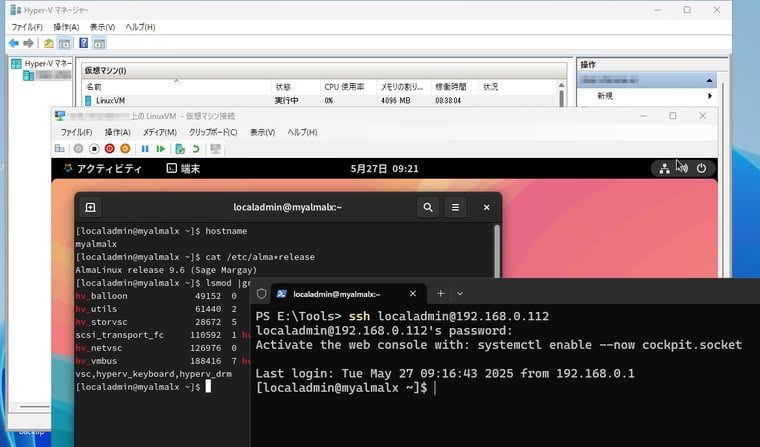Viewport: 760px width, 447px height.
Task: Click the shield icon in Windows Terminal
Action: click(x=261, y=293)
